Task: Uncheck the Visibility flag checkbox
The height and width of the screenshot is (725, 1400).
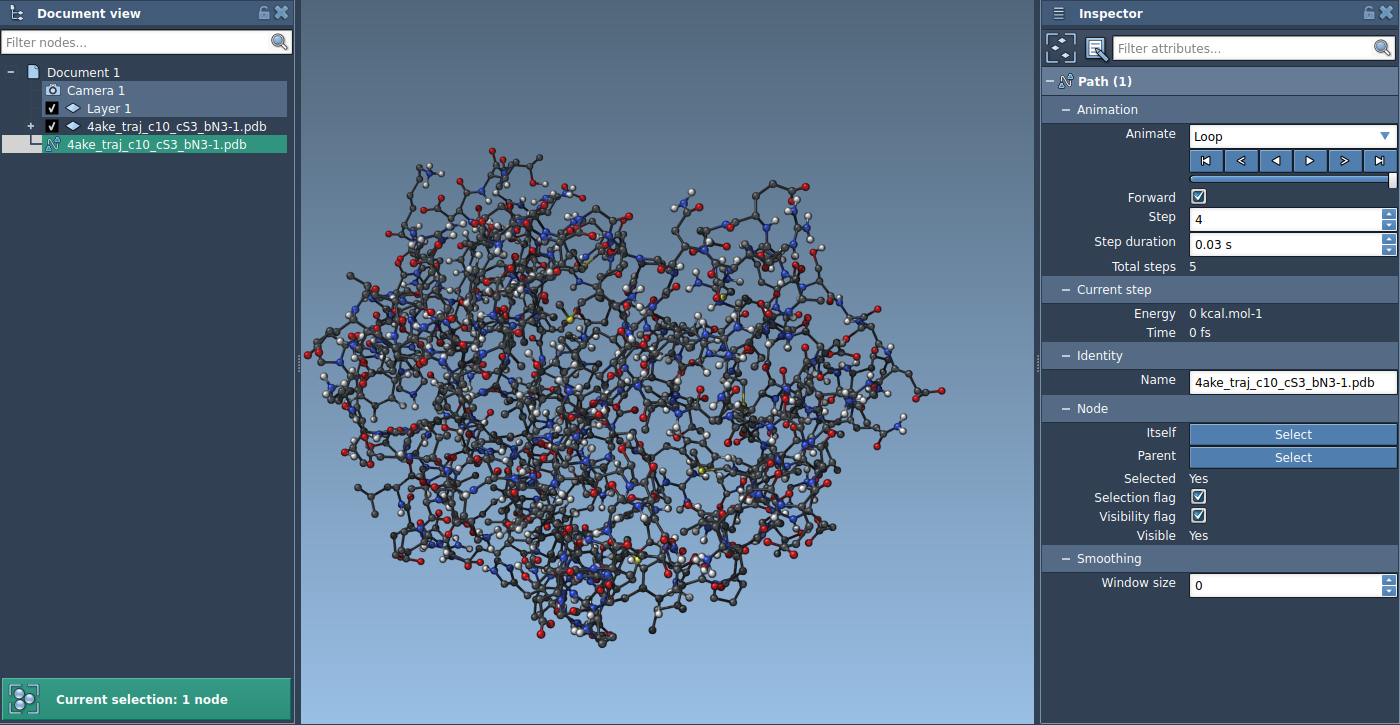Action: [1198, 516]
